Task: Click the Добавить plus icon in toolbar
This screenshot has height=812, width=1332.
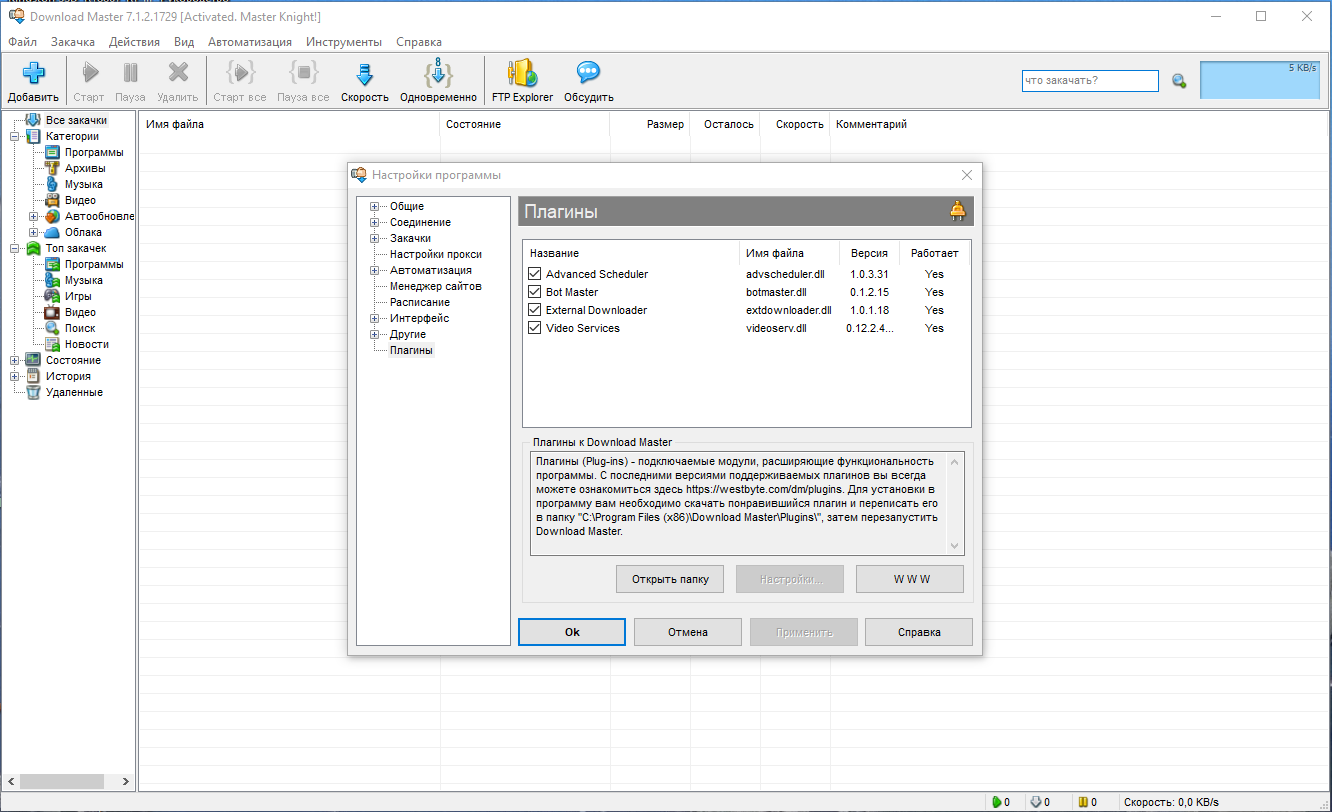Action: 33,74
